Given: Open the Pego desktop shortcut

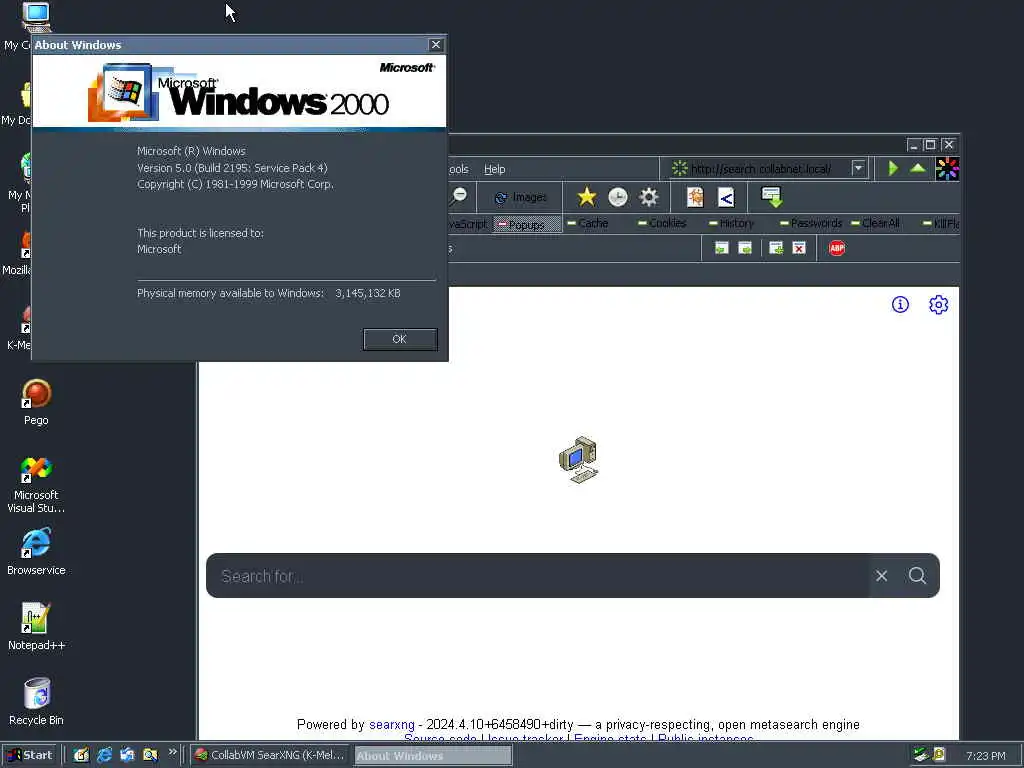Looking at the screenshot, I should [x=36, y=402].
